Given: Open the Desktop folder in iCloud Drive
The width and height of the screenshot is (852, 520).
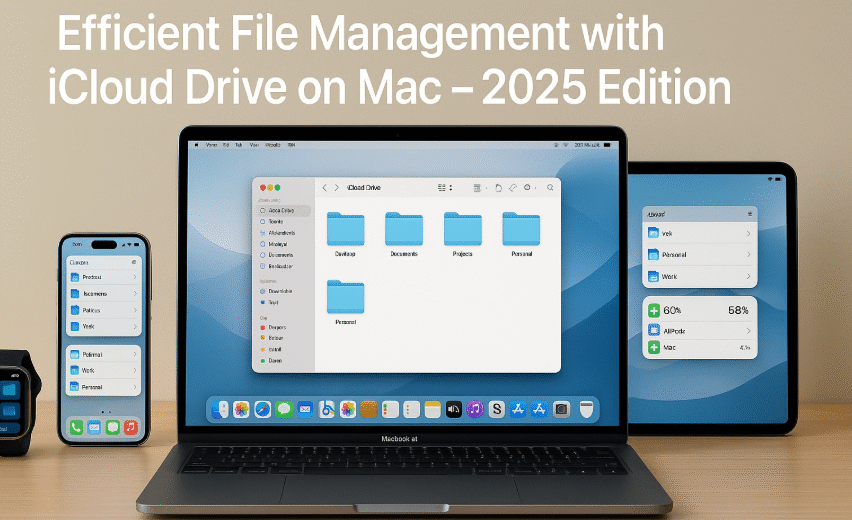Looking at the screenshot, I should pyautogui.click(x=345, y=234).
